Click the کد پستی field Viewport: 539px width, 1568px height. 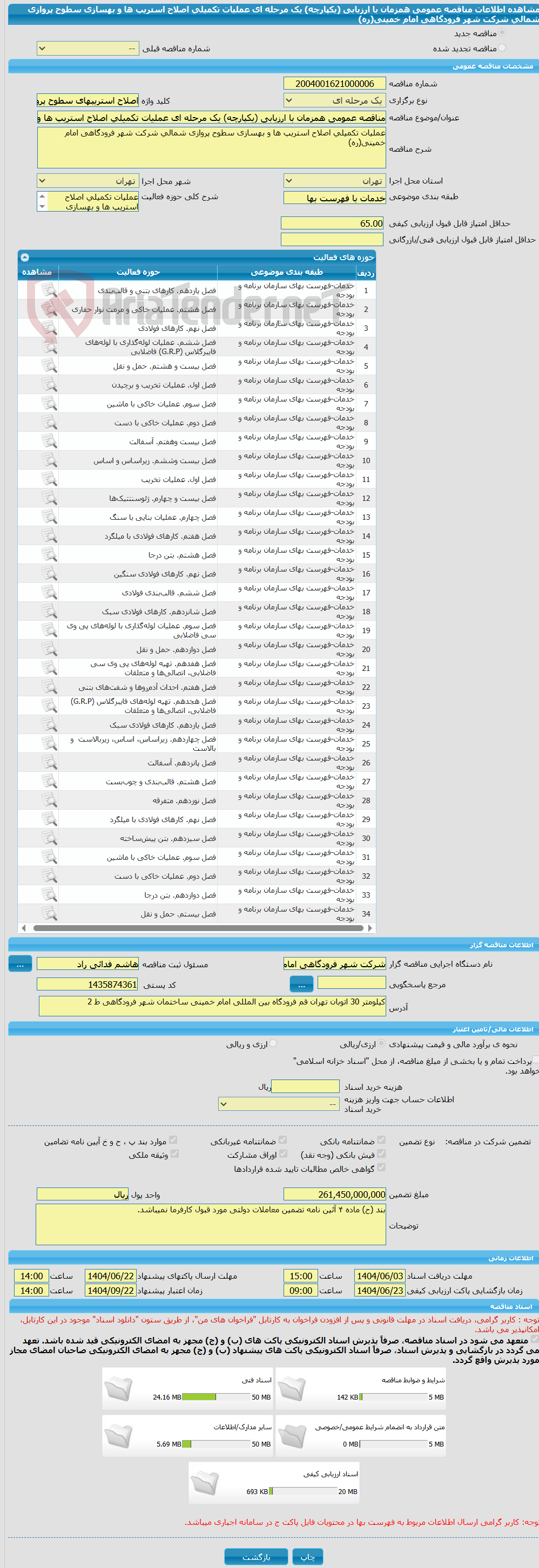pos(87,985)
